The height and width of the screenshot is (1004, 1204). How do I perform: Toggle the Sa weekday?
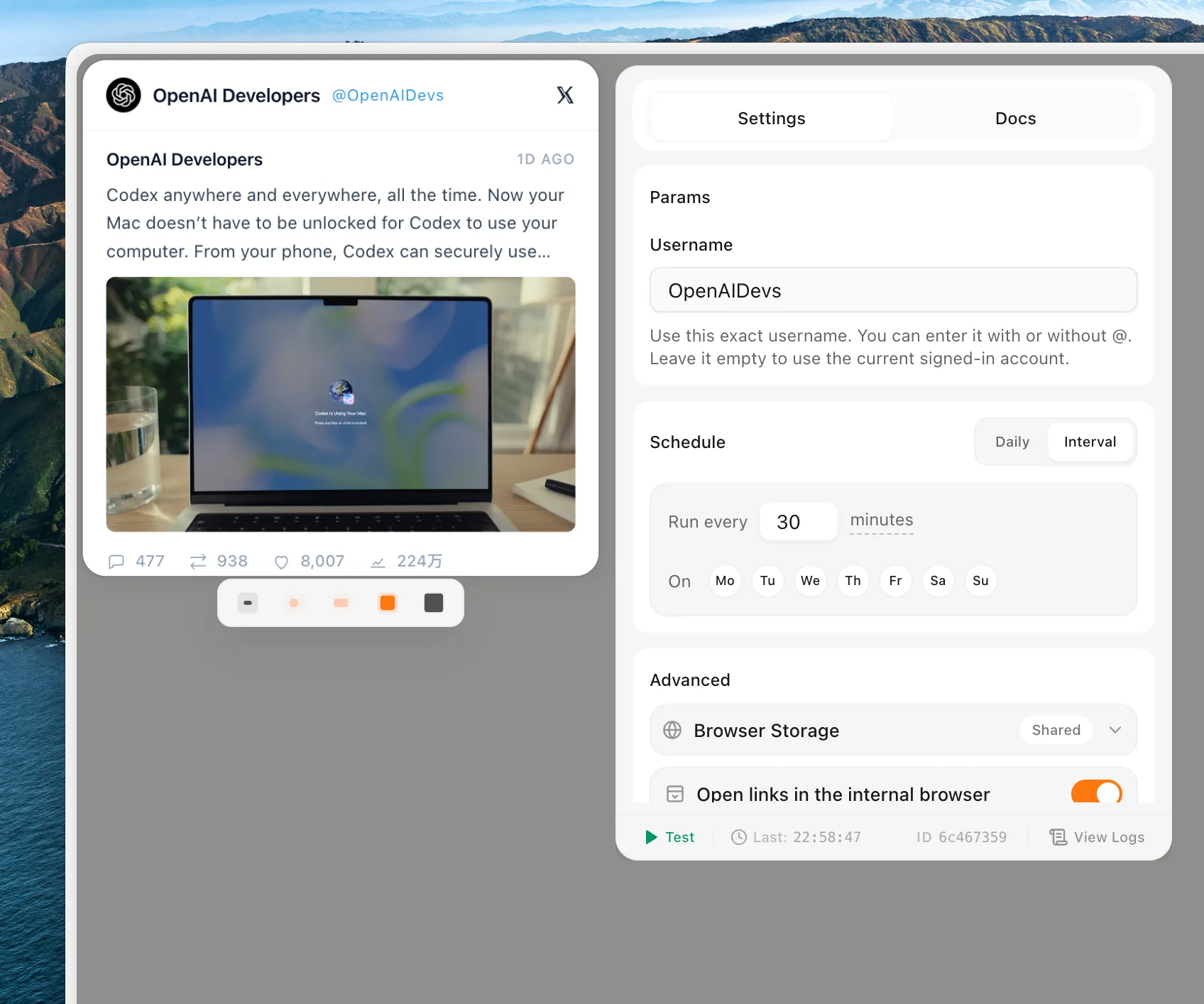pyautogui.click(x=938, y=581)
